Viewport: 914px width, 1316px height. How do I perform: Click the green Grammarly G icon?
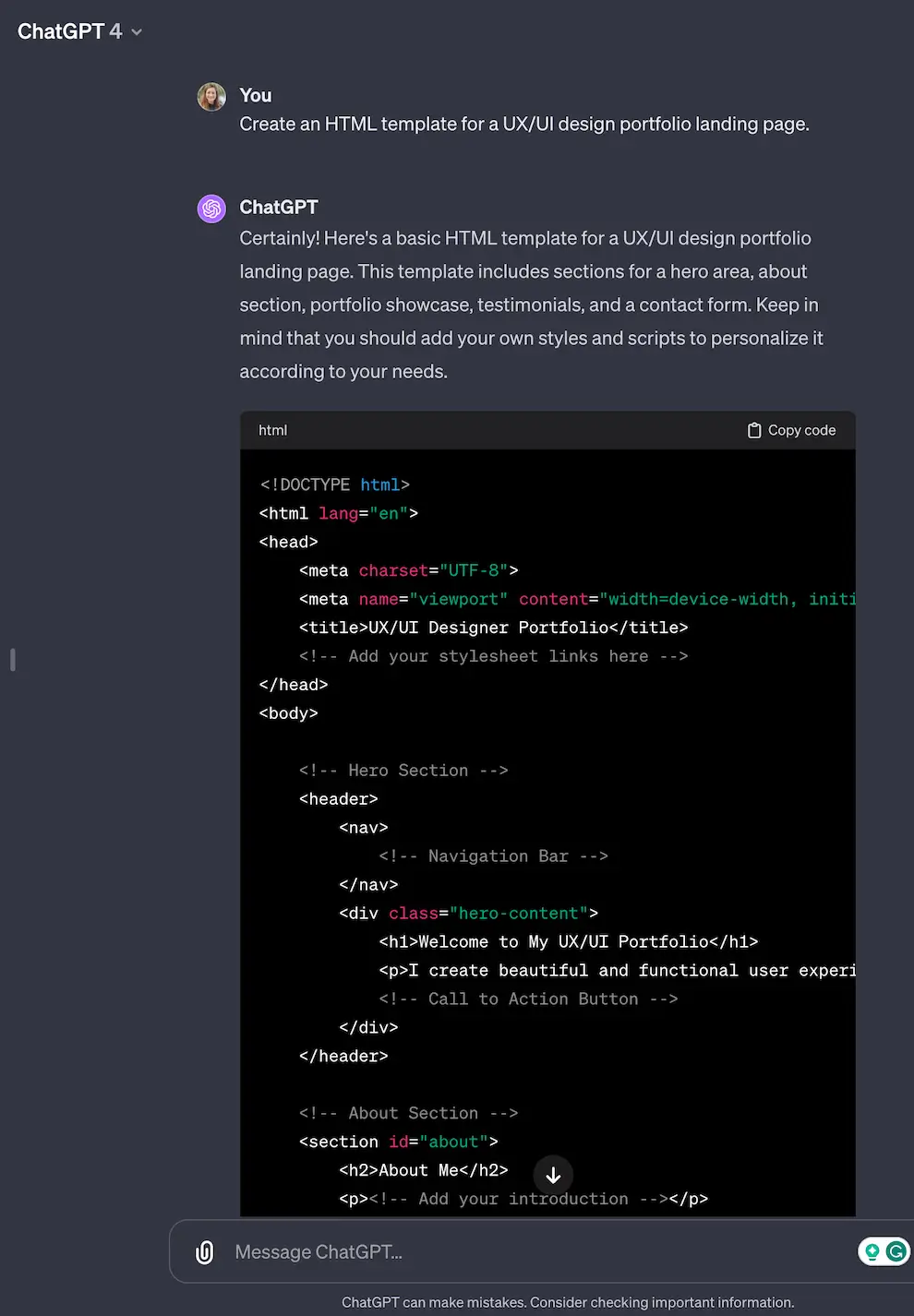click(896, 1251)
